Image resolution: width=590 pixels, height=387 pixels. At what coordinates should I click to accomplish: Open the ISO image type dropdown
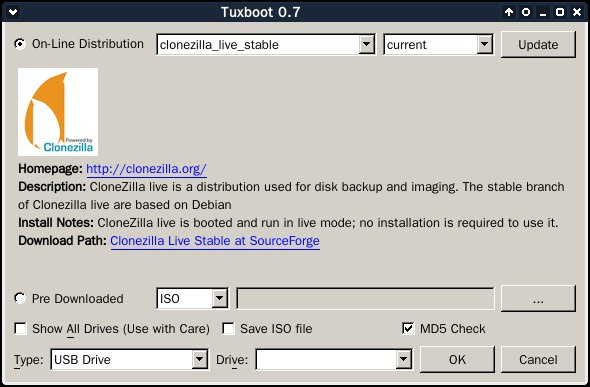coord(192,299)
